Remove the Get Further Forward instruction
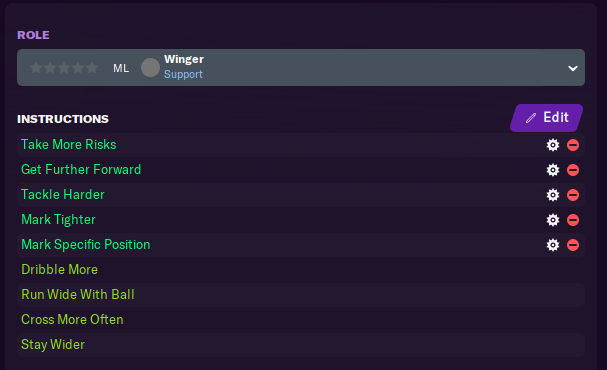 (x=573, y=170)
